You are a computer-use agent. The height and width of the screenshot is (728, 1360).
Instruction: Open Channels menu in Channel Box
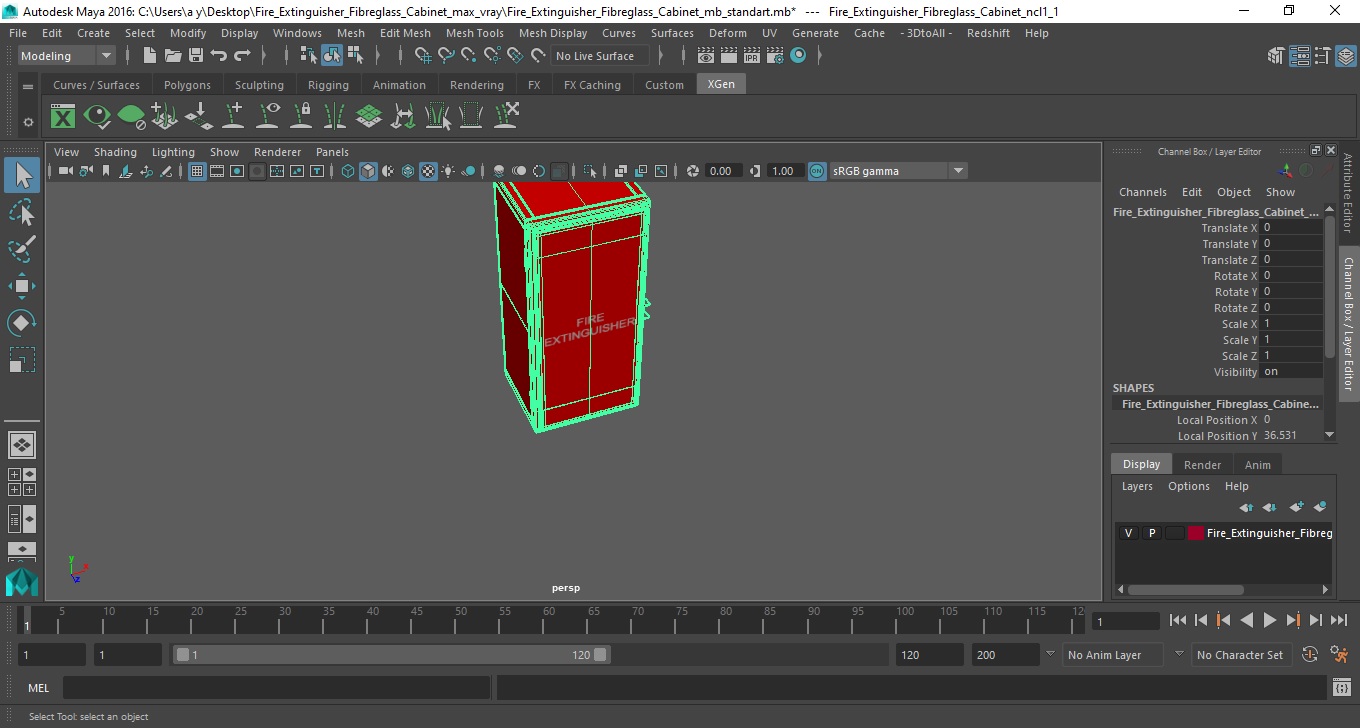click(1142, 192)
